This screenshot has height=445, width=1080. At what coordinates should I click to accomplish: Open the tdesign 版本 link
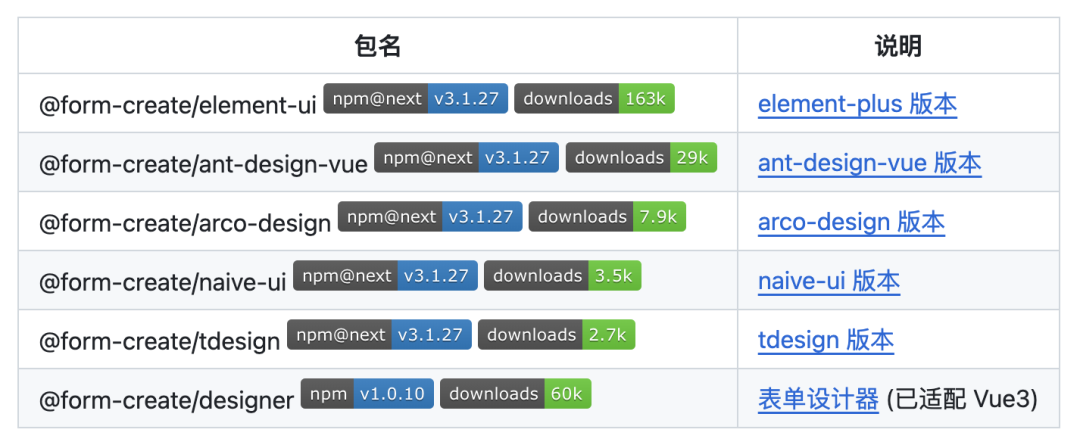[x=826, y=340]
